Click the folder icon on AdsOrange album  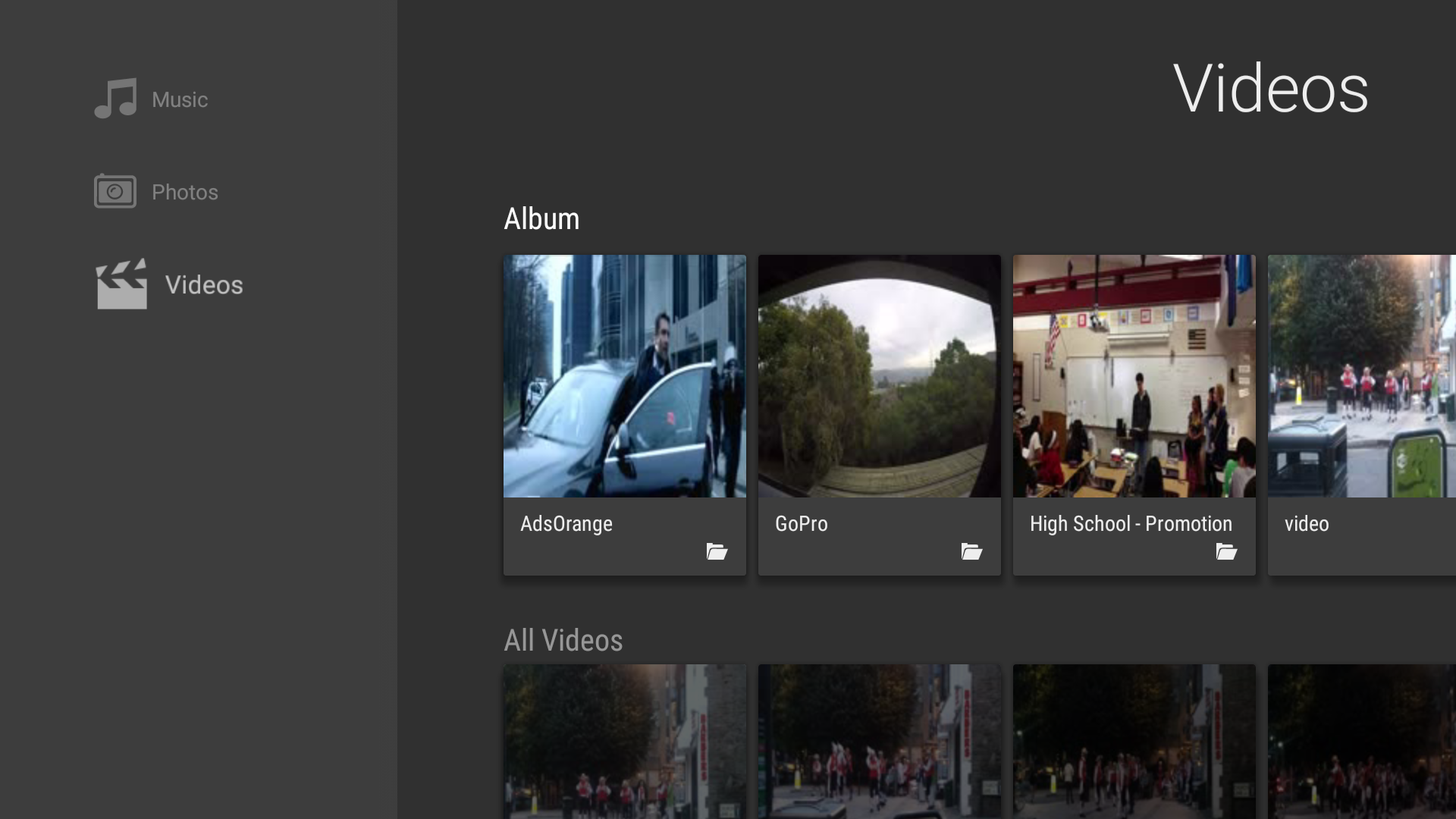point(717,551)
